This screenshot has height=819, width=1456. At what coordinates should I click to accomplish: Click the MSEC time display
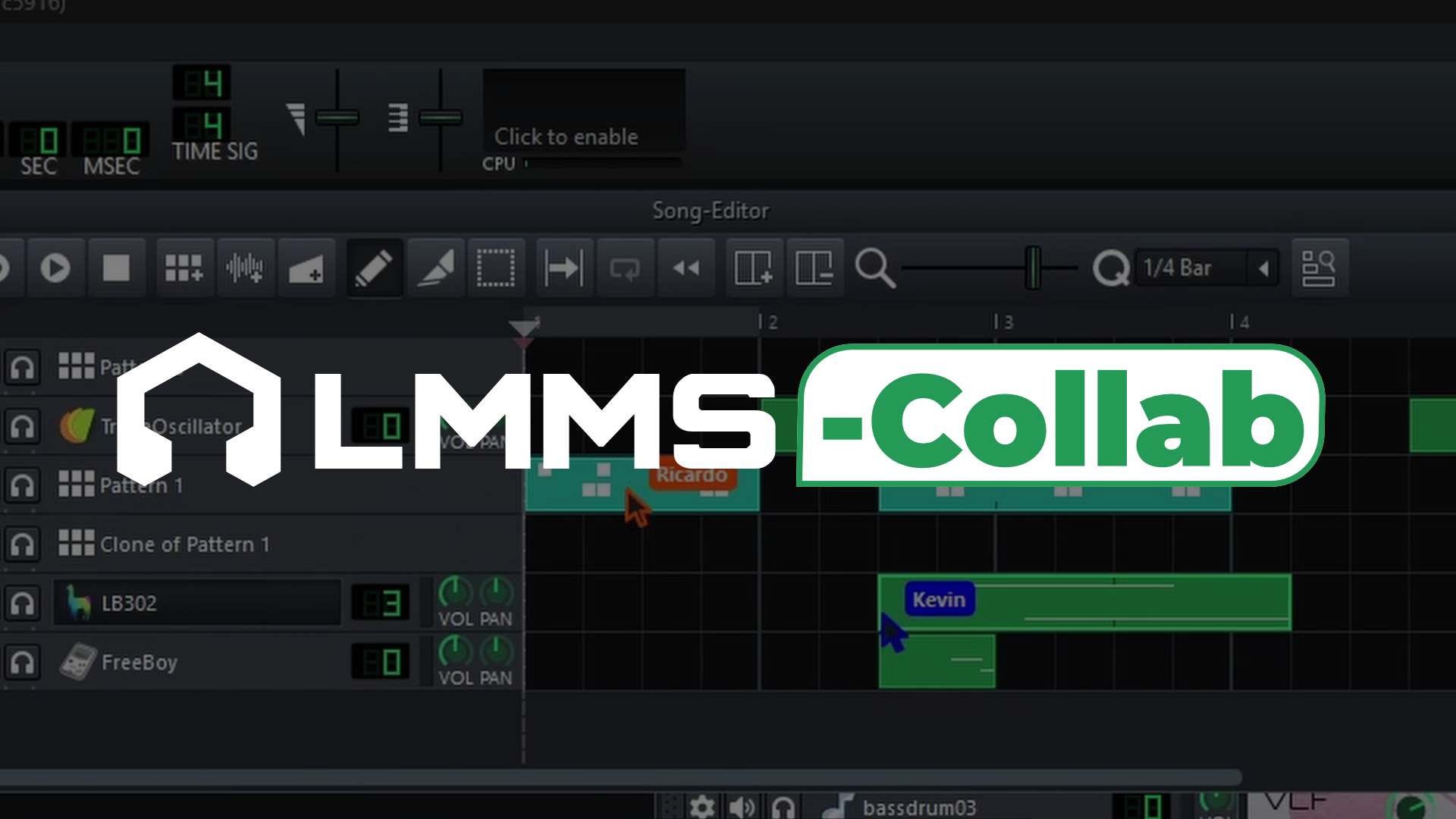(111, 140)
